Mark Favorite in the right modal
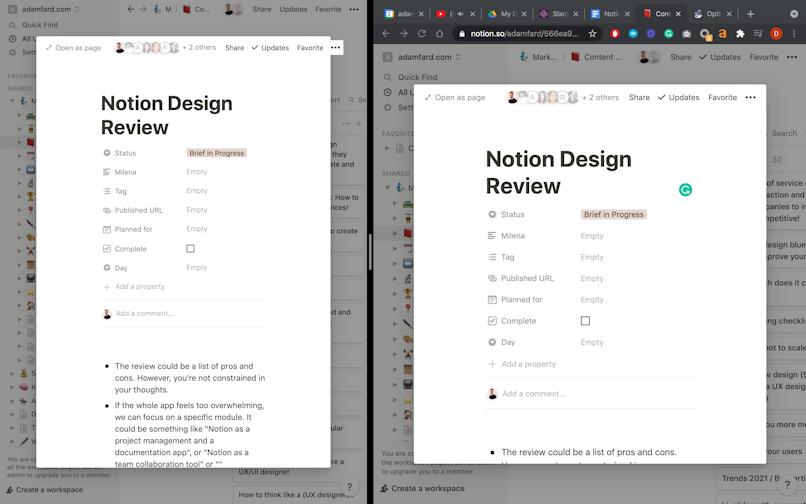Screen dimensions: 806x504 coord(722,97)
